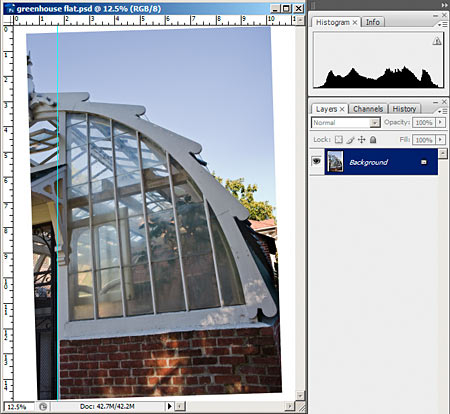Toggle lock image pixels brush icon
This screenshot has width=450, height=414.
350,140
